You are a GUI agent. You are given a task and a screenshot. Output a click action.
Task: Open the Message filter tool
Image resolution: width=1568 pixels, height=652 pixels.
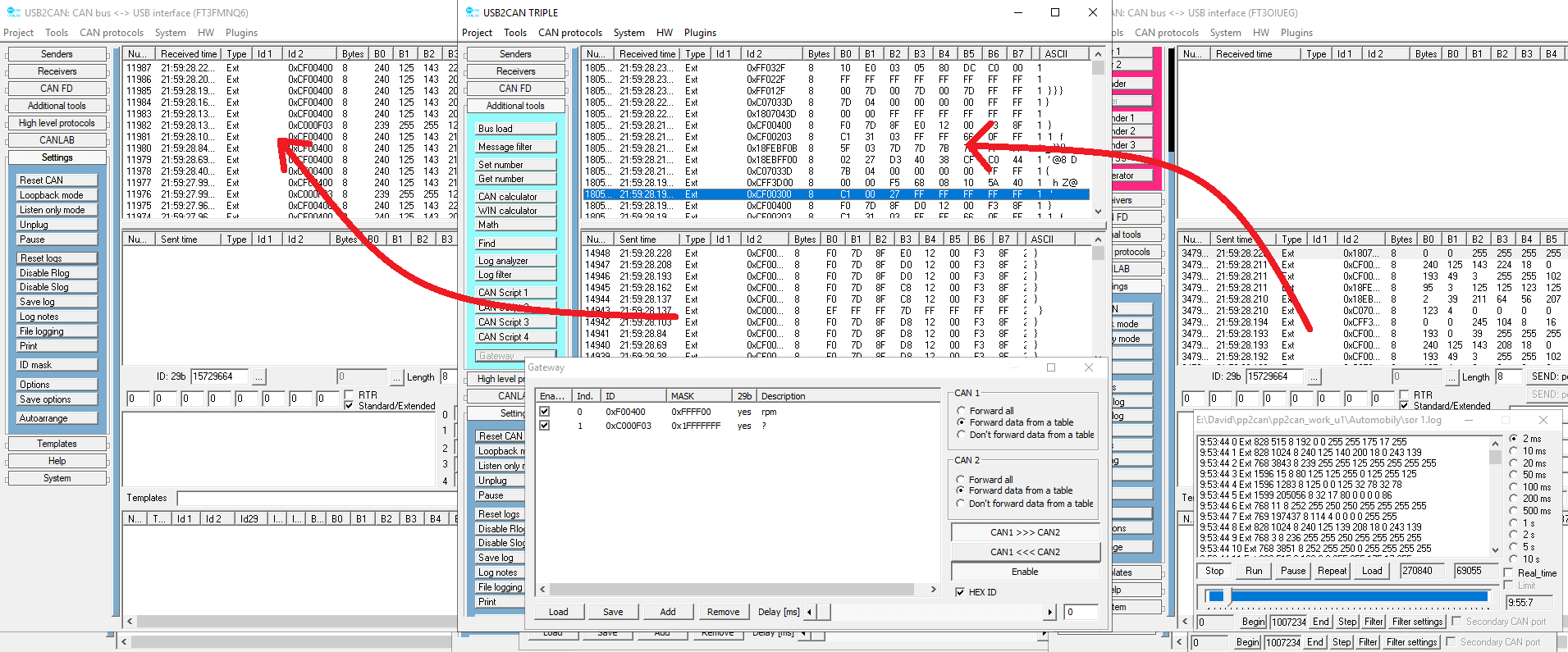click(x=516, y=147)
